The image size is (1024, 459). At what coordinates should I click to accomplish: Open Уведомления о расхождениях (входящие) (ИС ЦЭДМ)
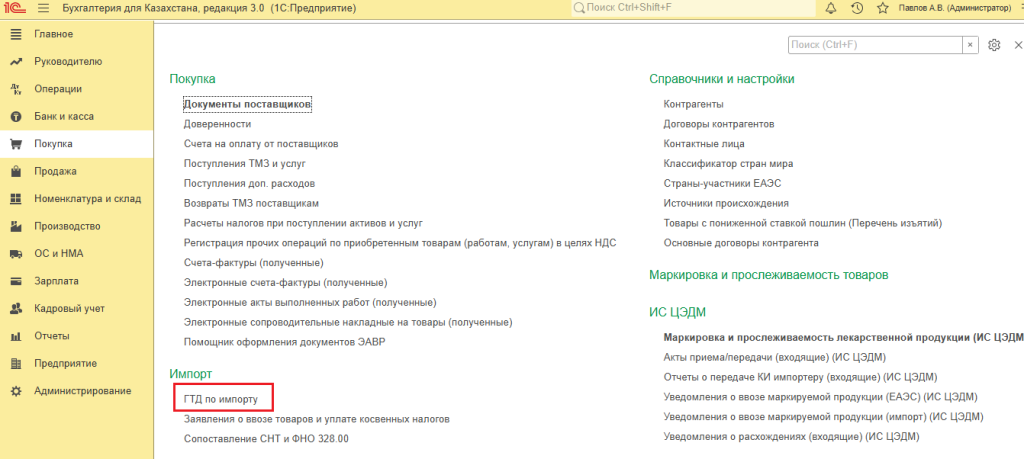(791, 436)
